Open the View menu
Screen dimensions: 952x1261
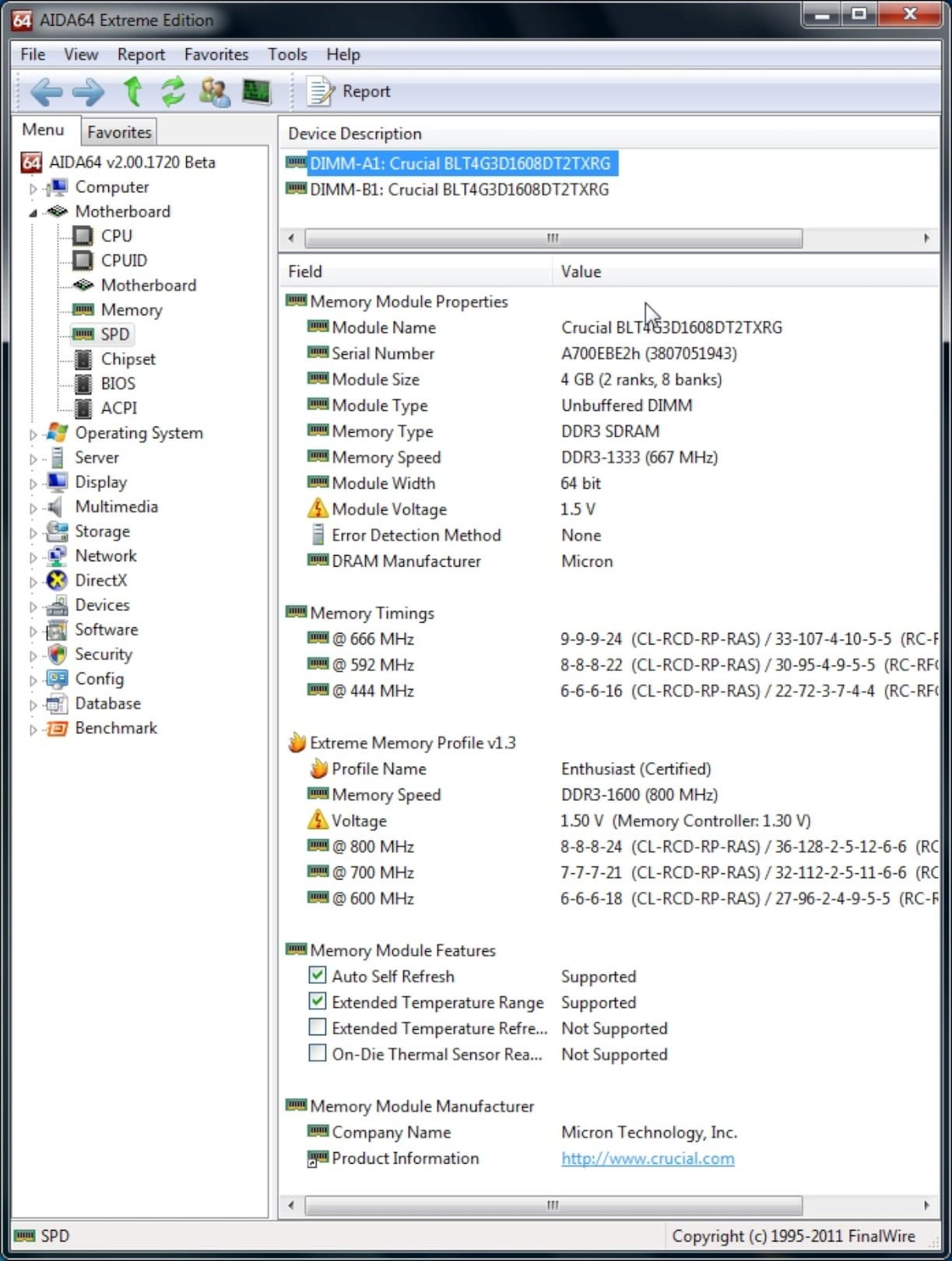[81, 54]
